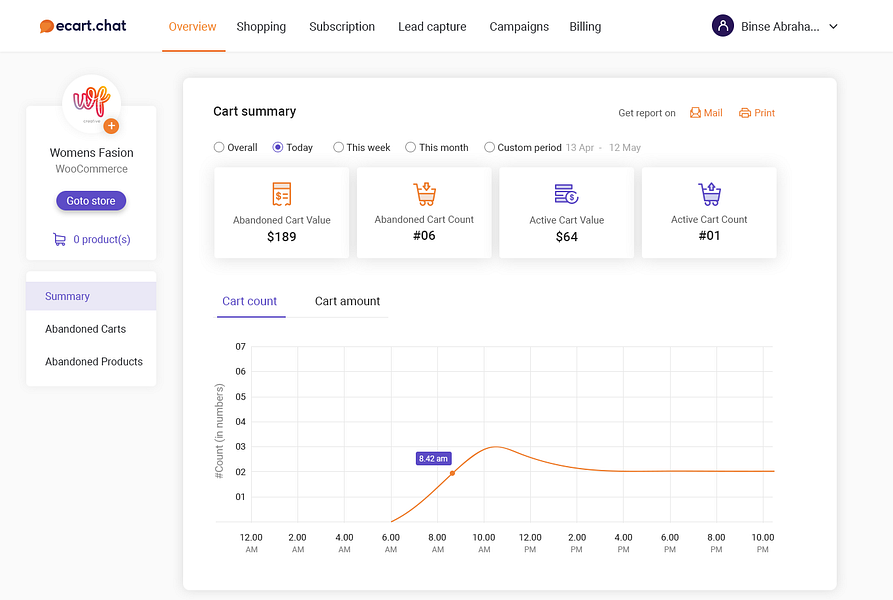Select Summary in the sidebar
This screenshot has height=600, width=893.
[x=91, y=296]
